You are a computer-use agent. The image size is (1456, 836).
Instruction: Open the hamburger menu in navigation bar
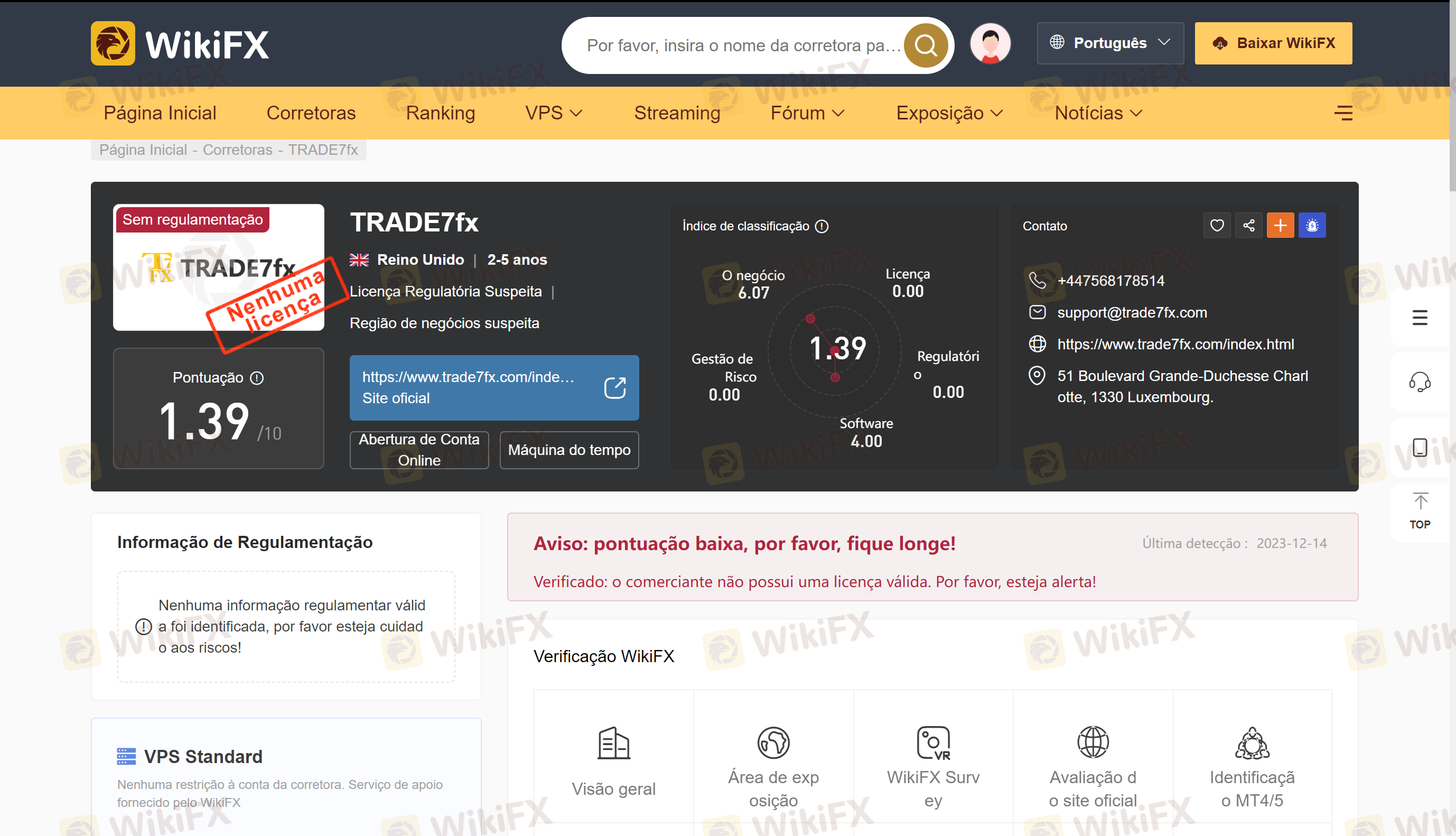click(x=1343, y=113)
